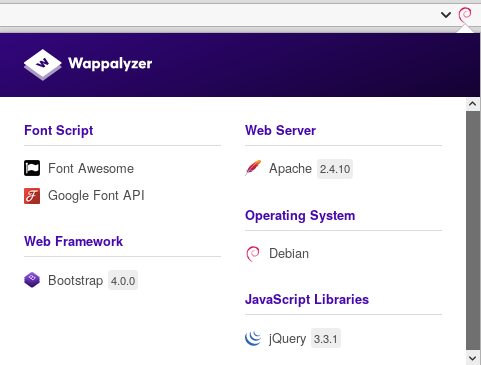Click the scrollbar up arrow

pos(472,104)
